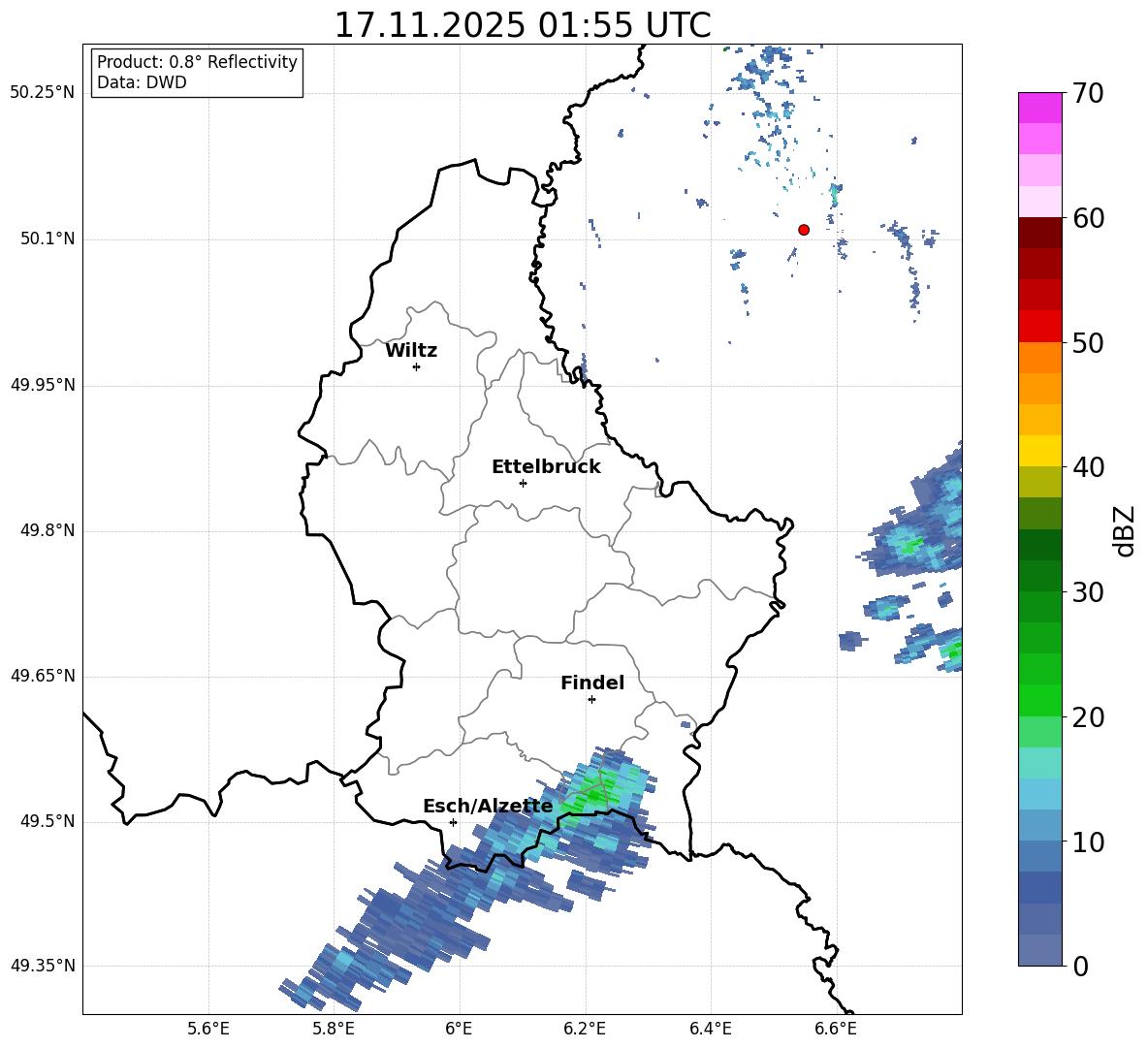The image size is (1148, 1048).
Task: Click the 40 tick on the colorbar
Action: pos(1088,467)
